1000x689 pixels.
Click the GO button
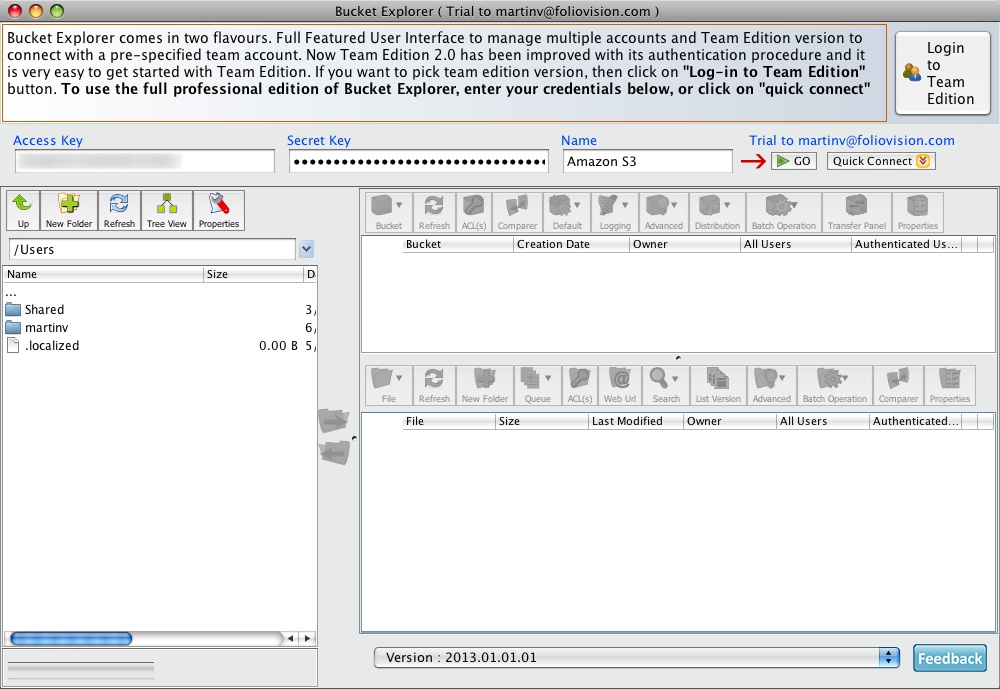point(794,161)
